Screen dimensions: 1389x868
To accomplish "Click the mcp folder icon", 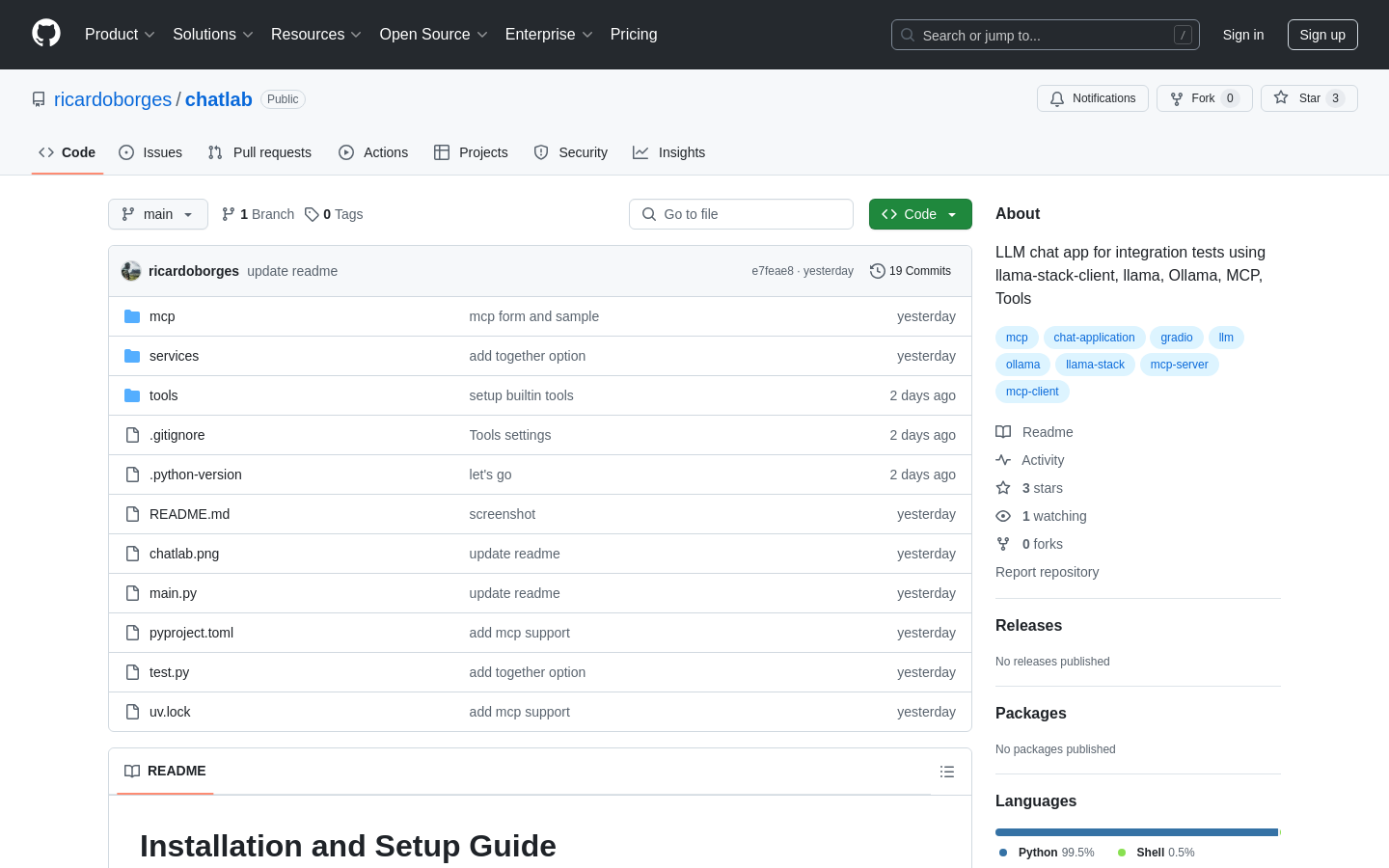I will point(132,316).
